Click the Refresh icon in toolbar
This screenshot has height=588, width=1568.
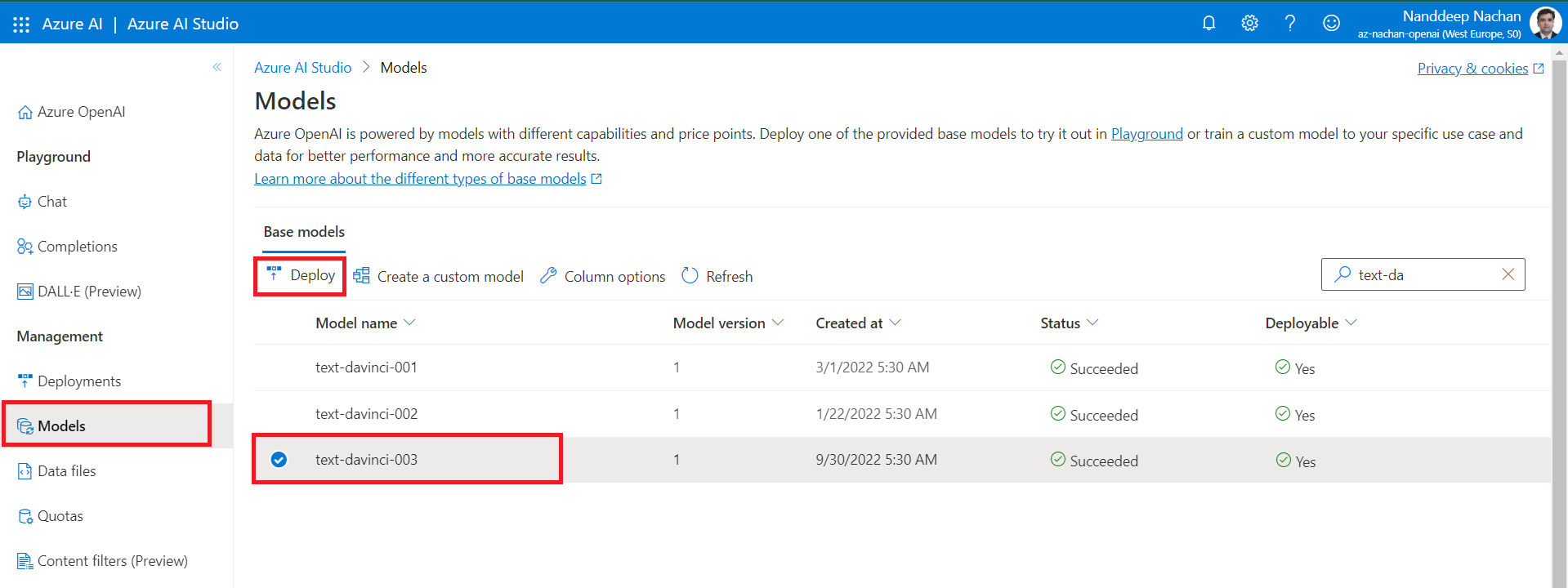click(690, 276)
